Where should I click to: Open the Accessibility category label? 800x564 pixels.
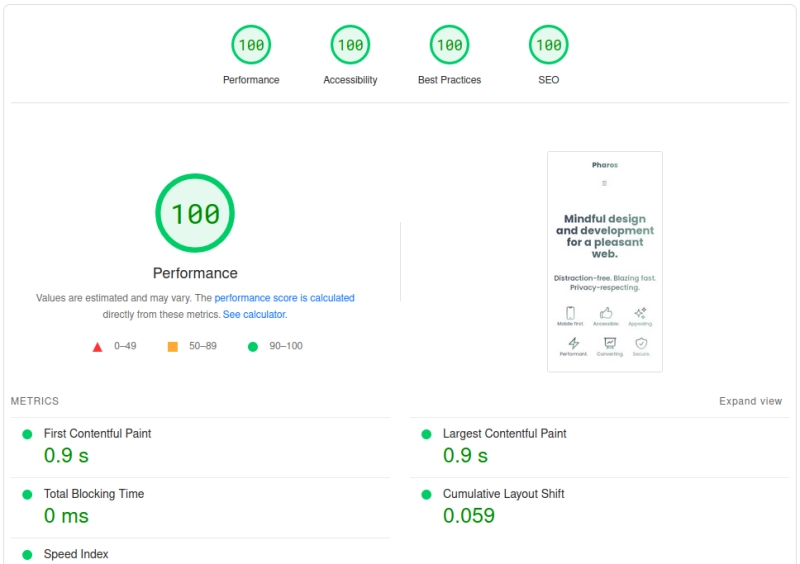click(x=350, y=80)
